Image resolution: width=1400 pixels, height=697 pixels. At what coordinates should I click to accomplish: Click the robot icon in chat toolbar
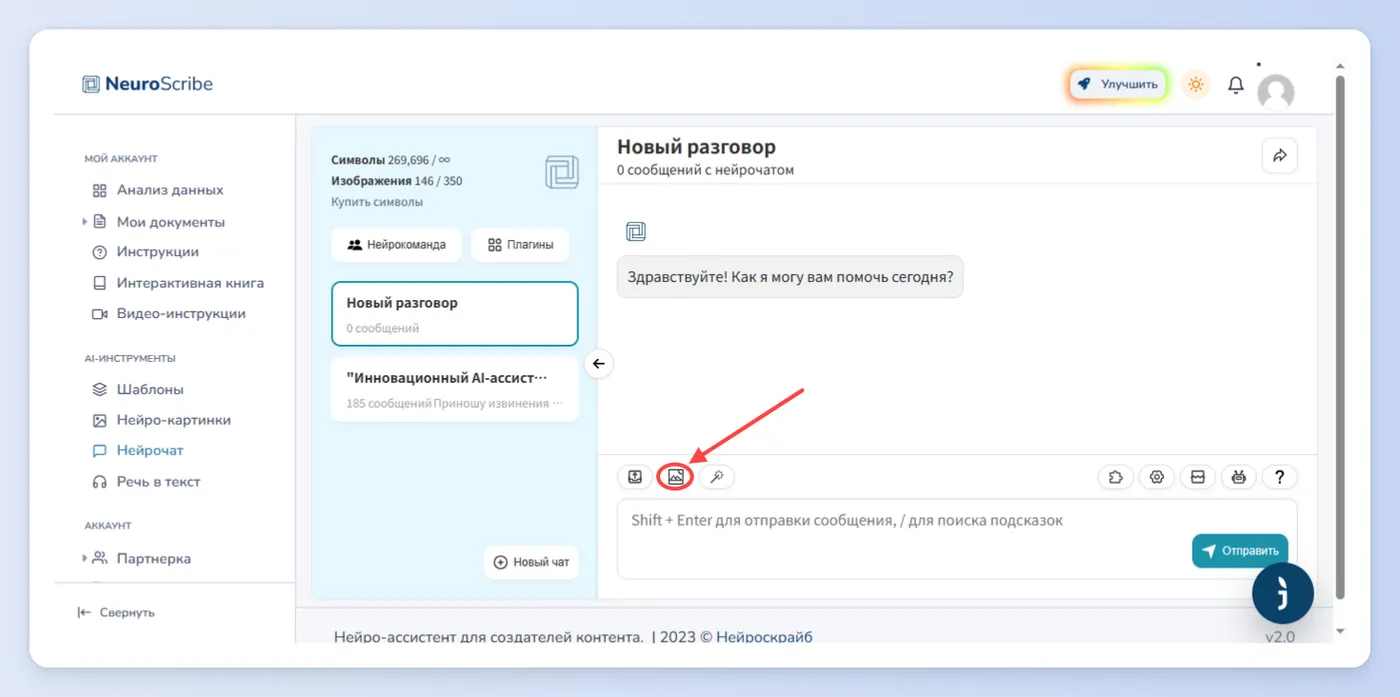pyautogui.click(x=1239, y=477)
